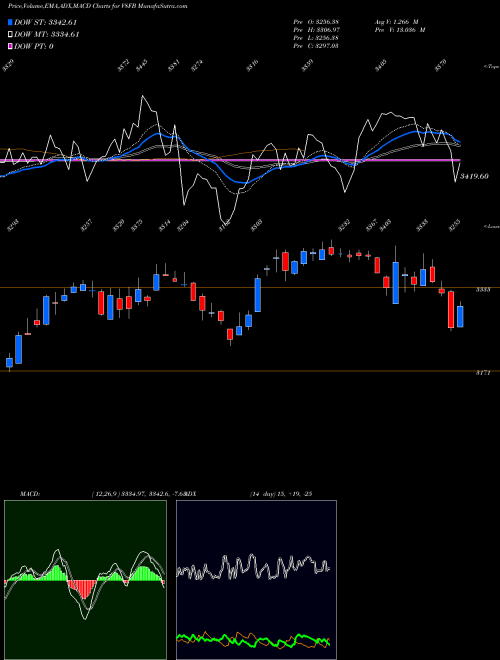Click the 3171 price level label
This screenshot has height=660, width=500.
[x=483, y=373]
